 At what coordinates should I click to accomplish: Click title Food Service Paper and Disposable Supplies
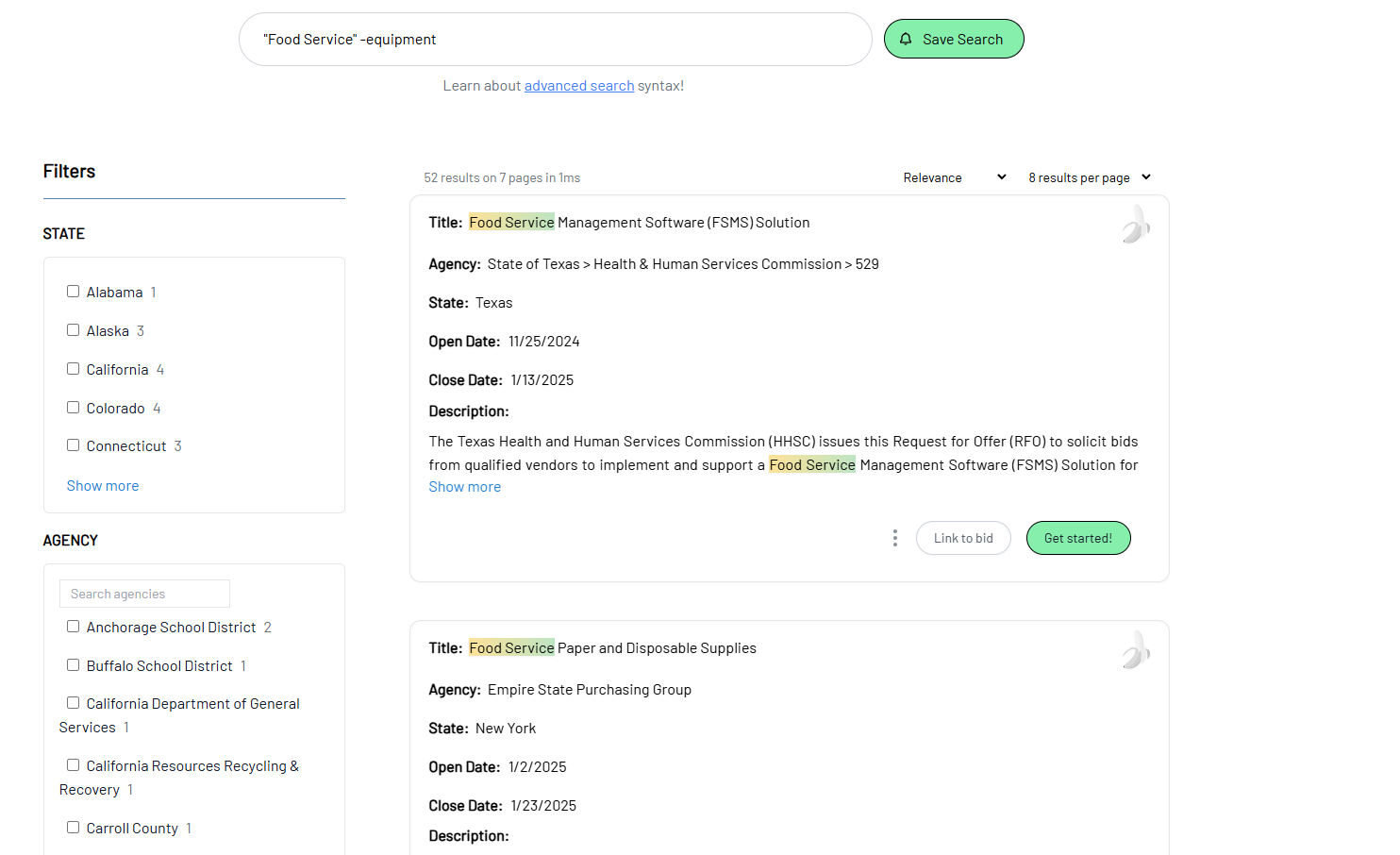coord(613,648)
